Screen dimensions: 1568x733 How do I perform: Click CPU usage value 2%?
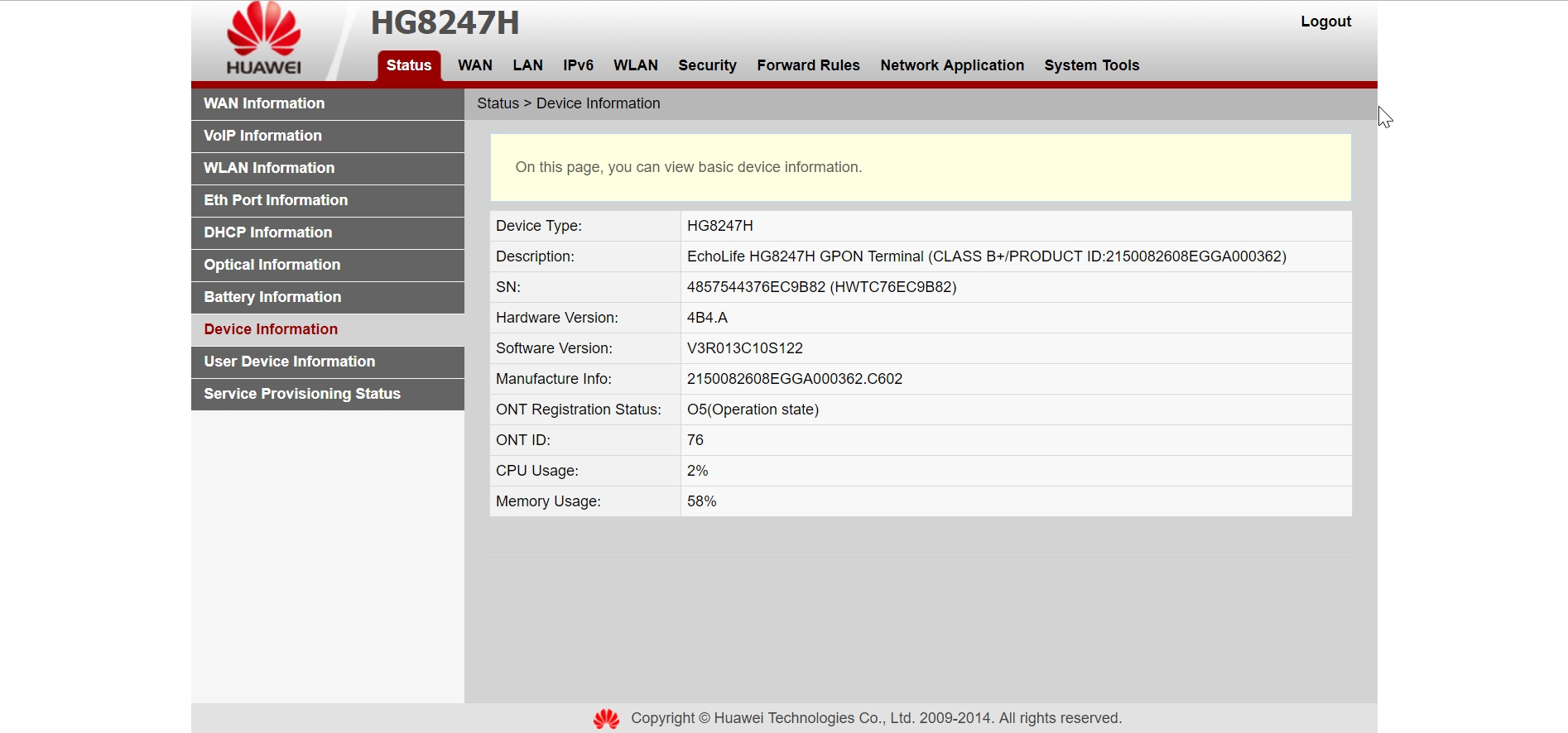[x=697, y=471]
